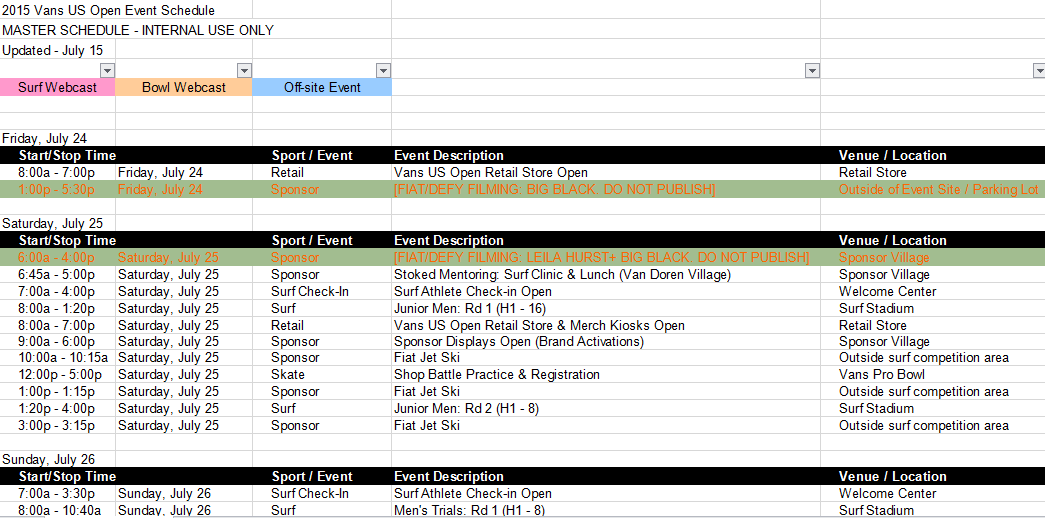Click 'Vans US Open Retail Store Open' description
The width and height of the screenshot is (1045, 518).
click(x=491, y=173)
